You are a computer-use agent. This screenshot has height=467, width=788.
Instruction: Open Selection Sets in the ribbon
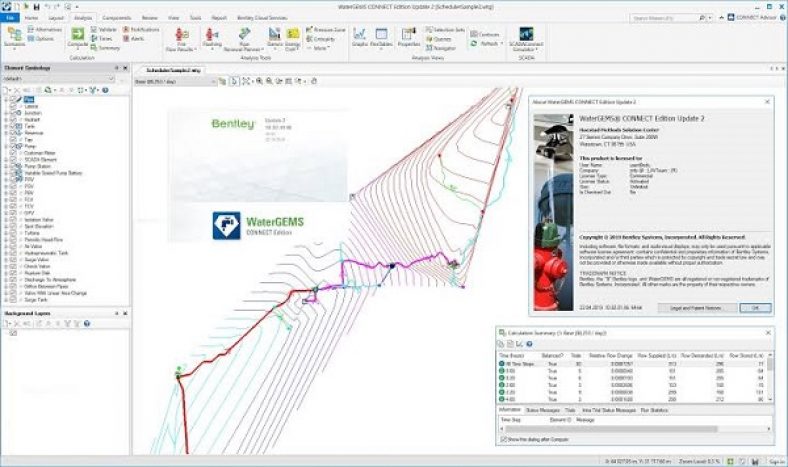(x=445, y=30)
